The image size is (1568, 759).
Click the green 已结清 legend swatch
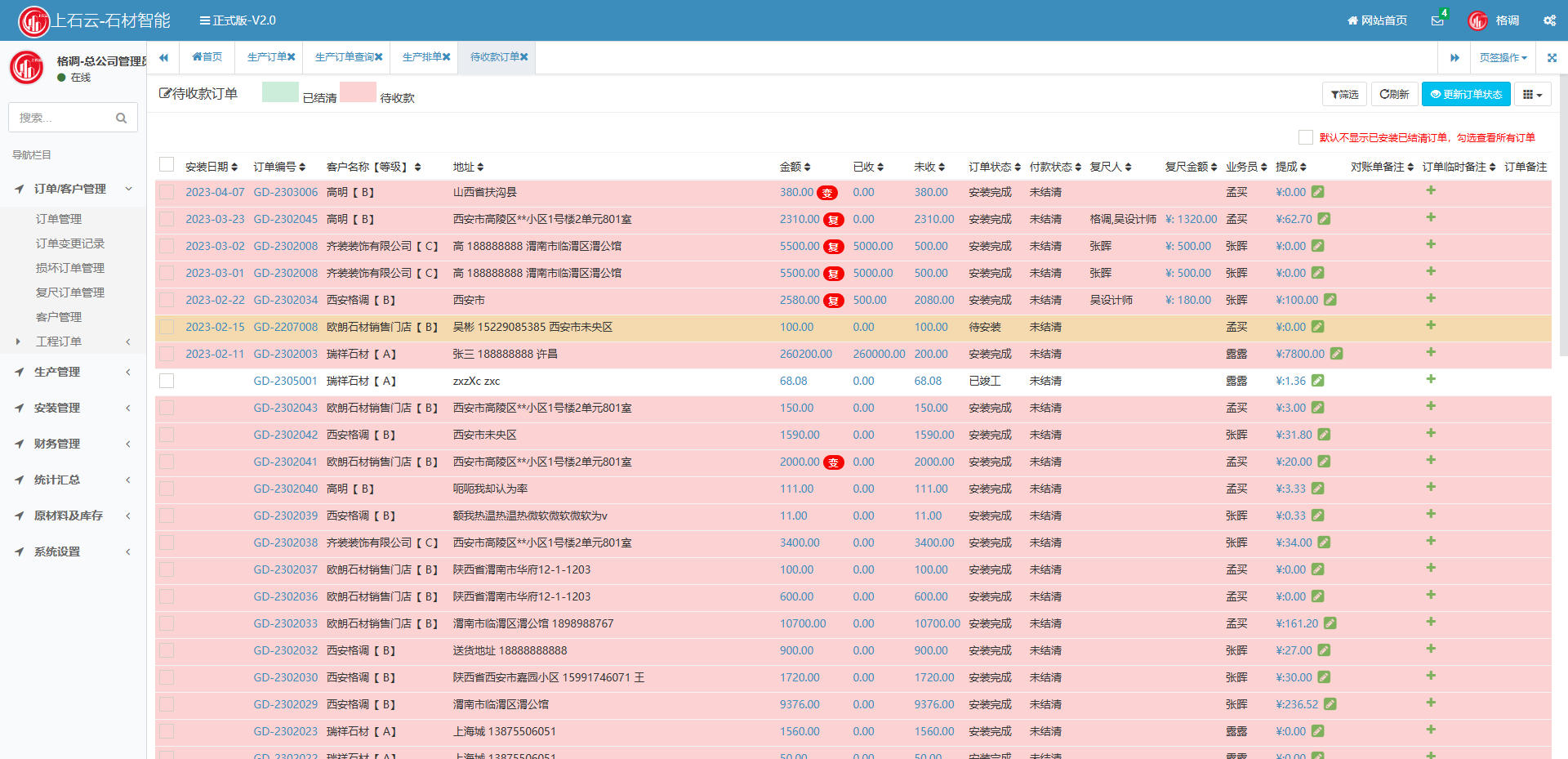[280, 92]
